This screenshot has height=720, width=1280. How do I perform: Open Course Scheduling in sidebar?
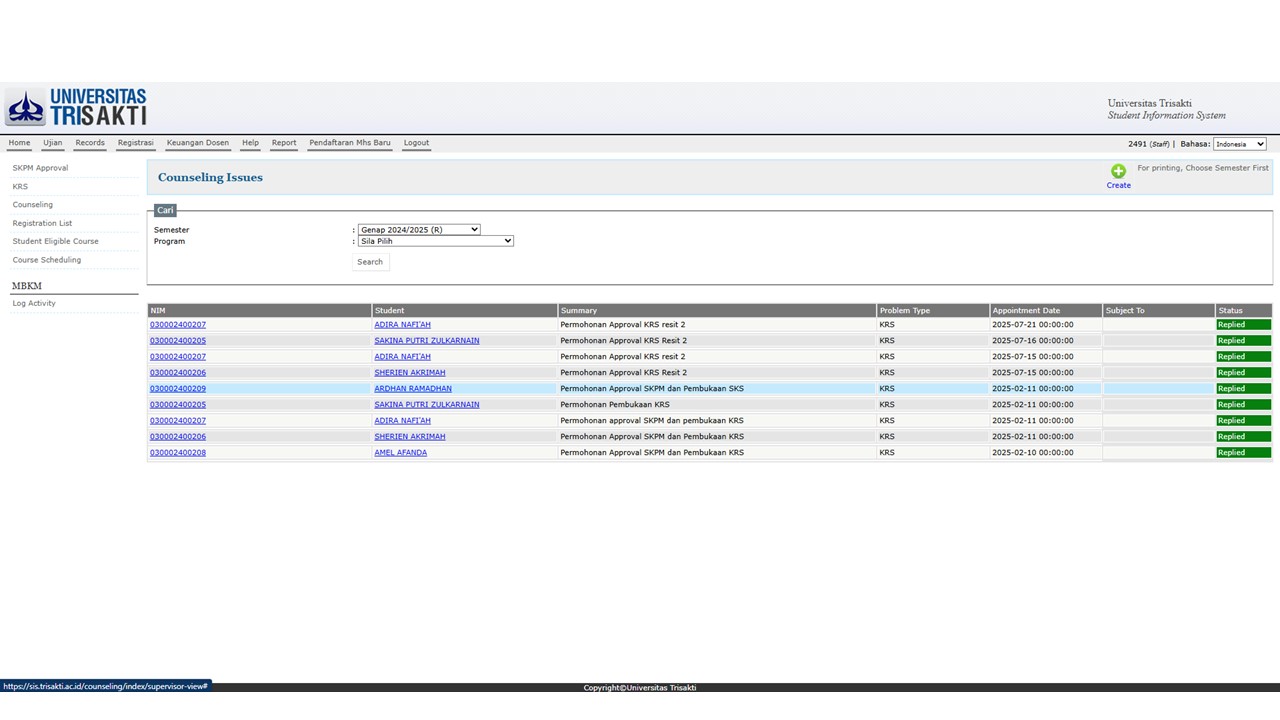tap(47, 260)
